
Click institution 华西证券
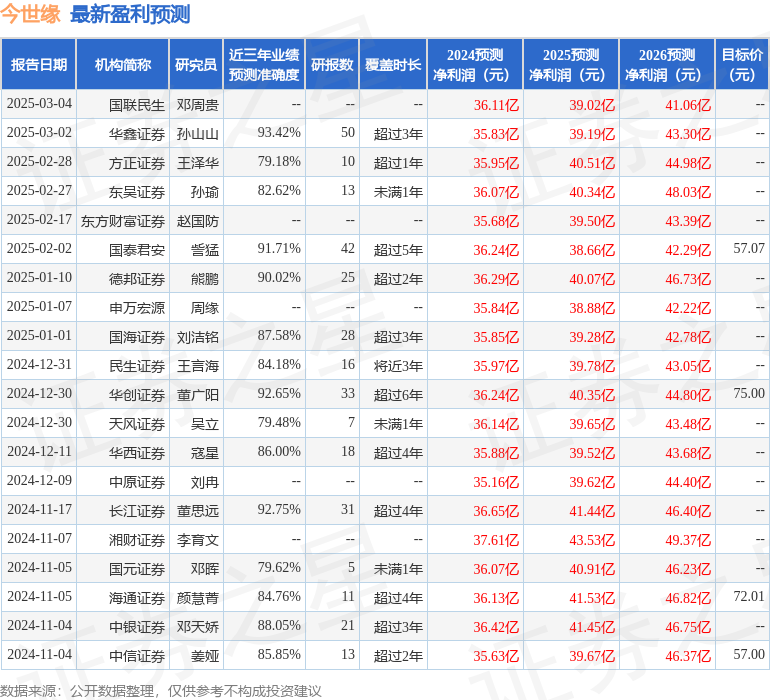137,453
